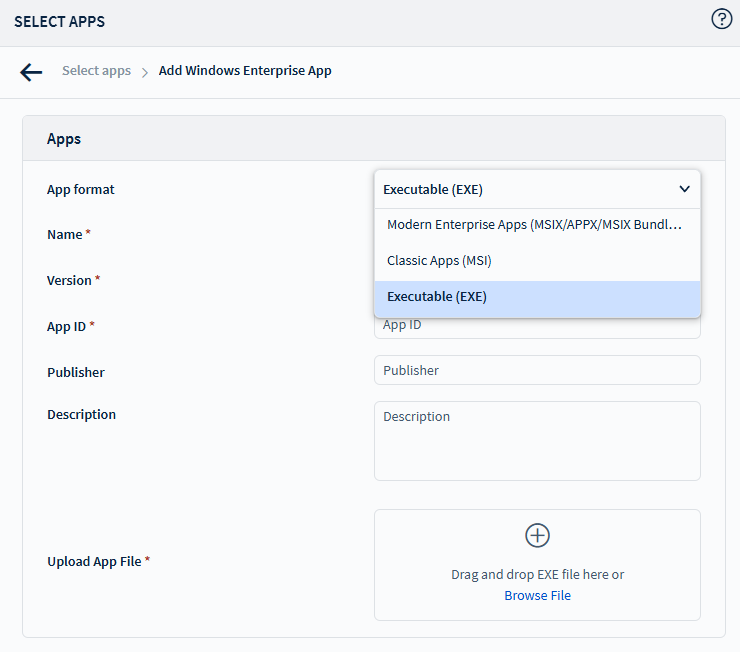Click the Apps section header
This screenshot has height=652, width=740.
64,139
